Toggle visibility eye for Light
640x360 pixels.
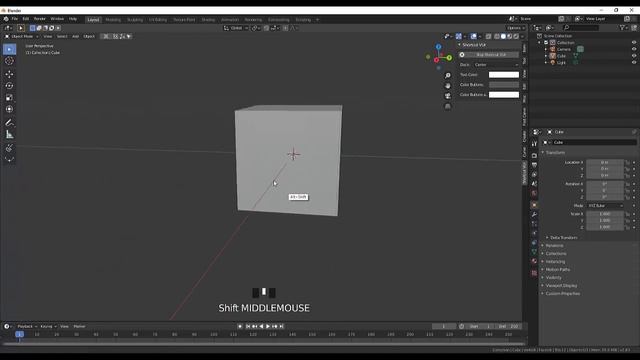[x=634, y=62]
